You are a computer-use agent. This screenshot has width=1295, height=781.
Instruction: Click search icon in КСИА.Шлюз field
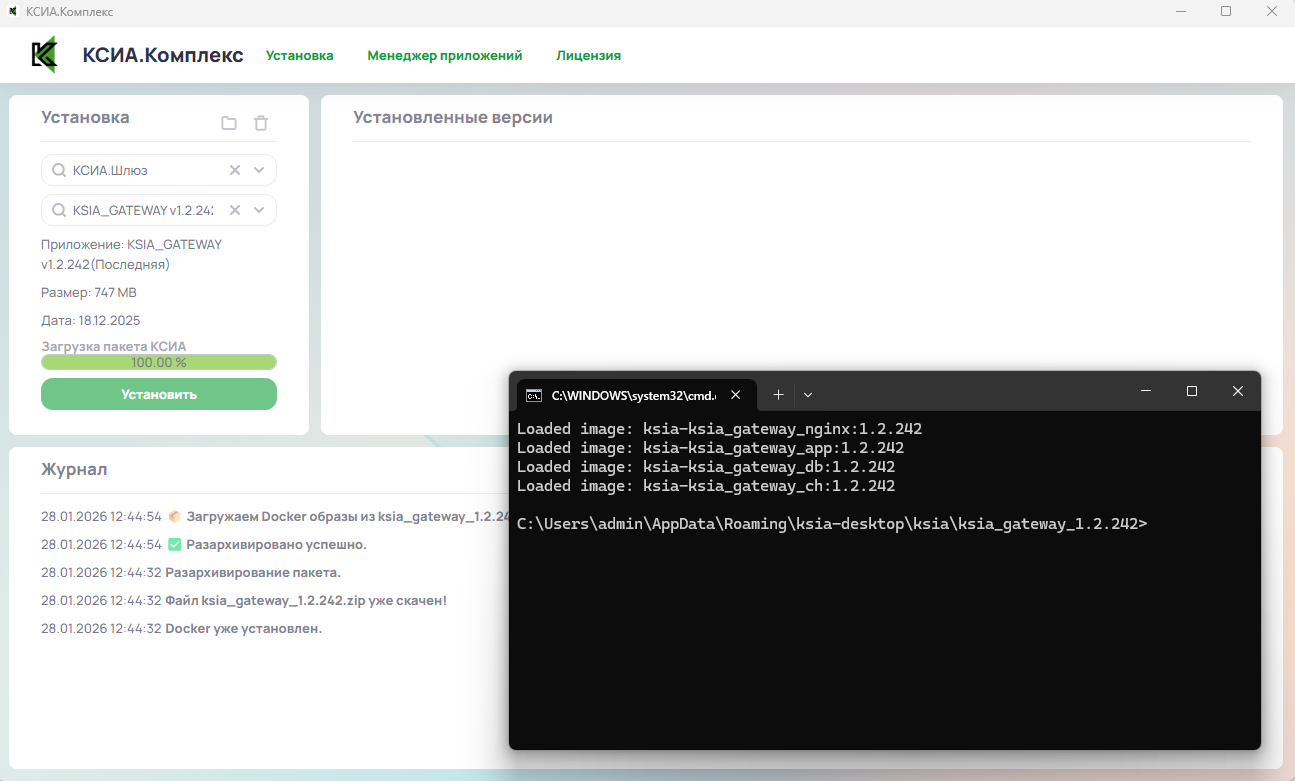(x=59, y=170)
